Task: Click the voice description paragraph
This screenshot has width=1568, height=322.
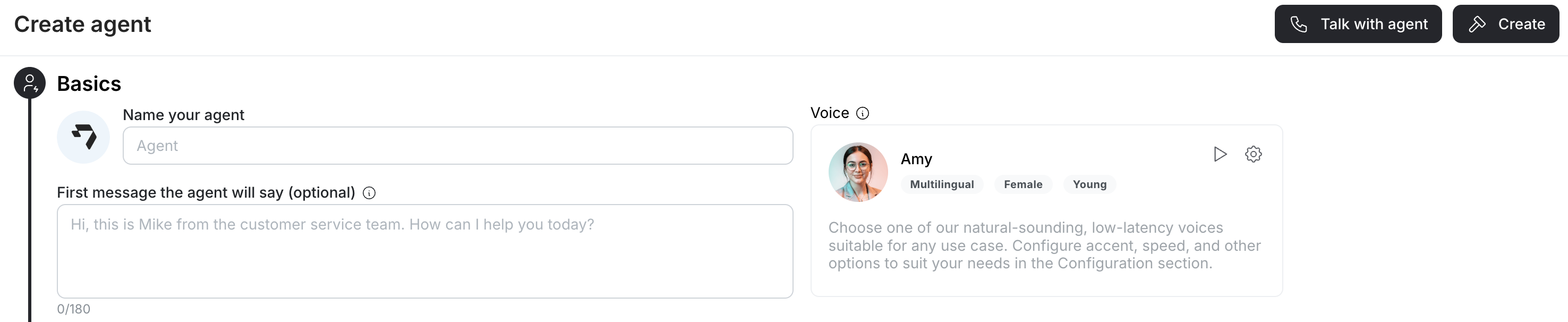Action: click(1044, 245)
